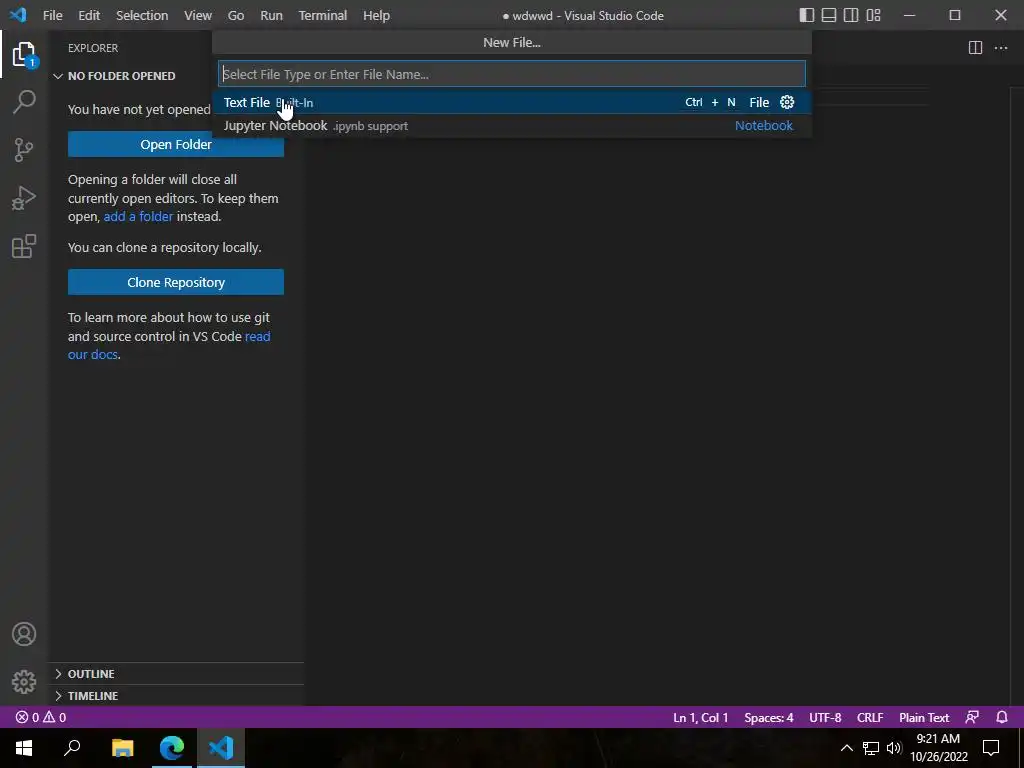Image resolution: width=1024 pixels, height=768 pixels.
Task: Open the Edit menu
Action: tap(89, 15)
